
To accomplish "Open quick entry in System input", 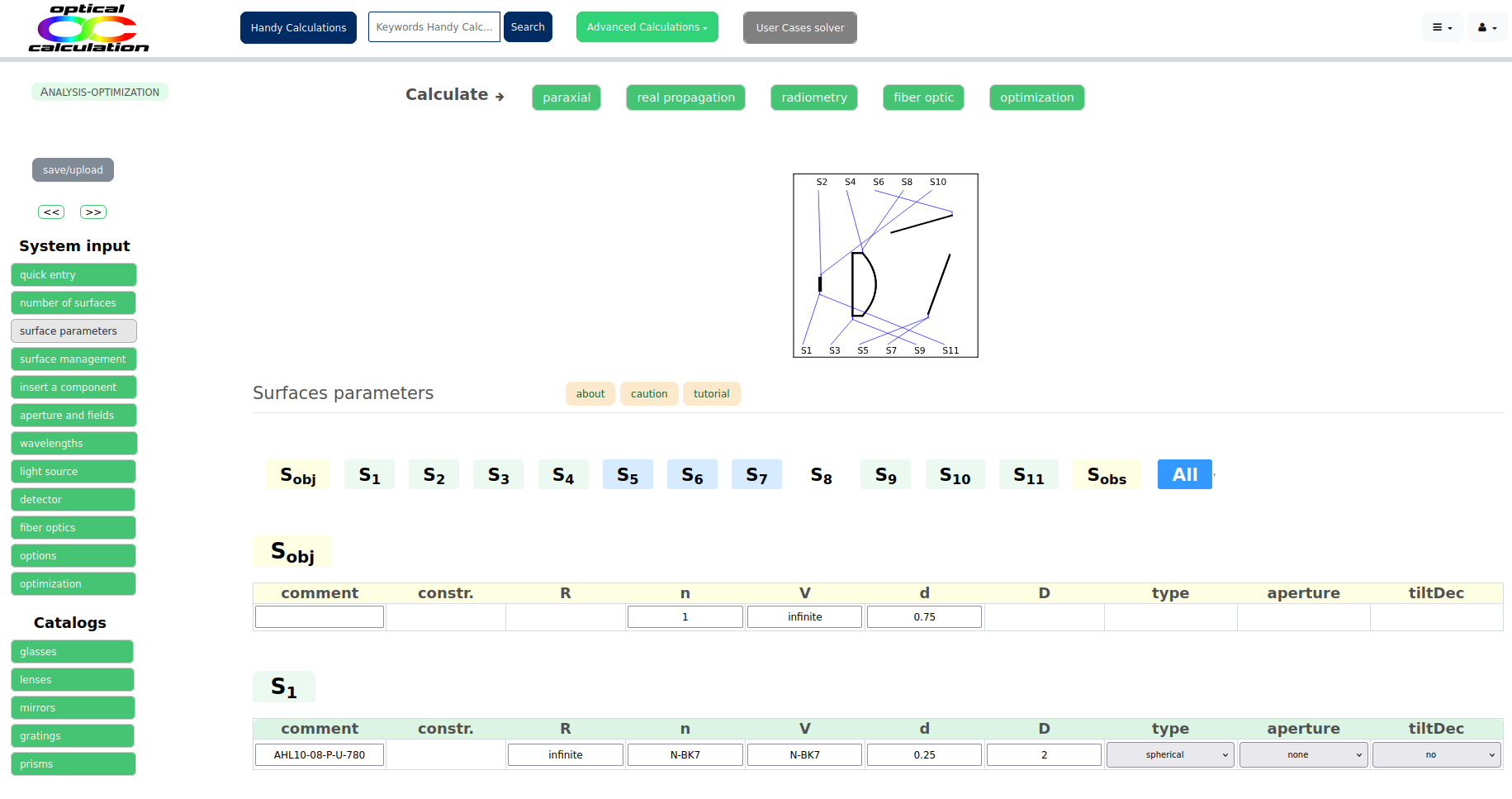I will pos(73,274).
